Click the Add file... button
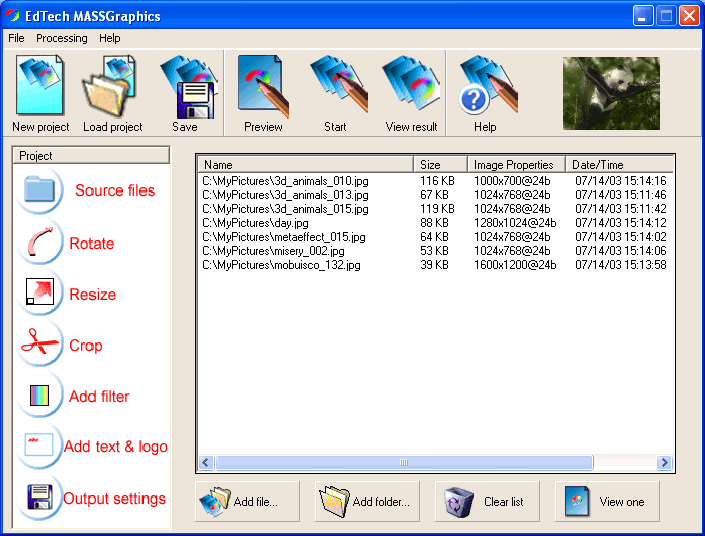 click(x=247, y=501)
